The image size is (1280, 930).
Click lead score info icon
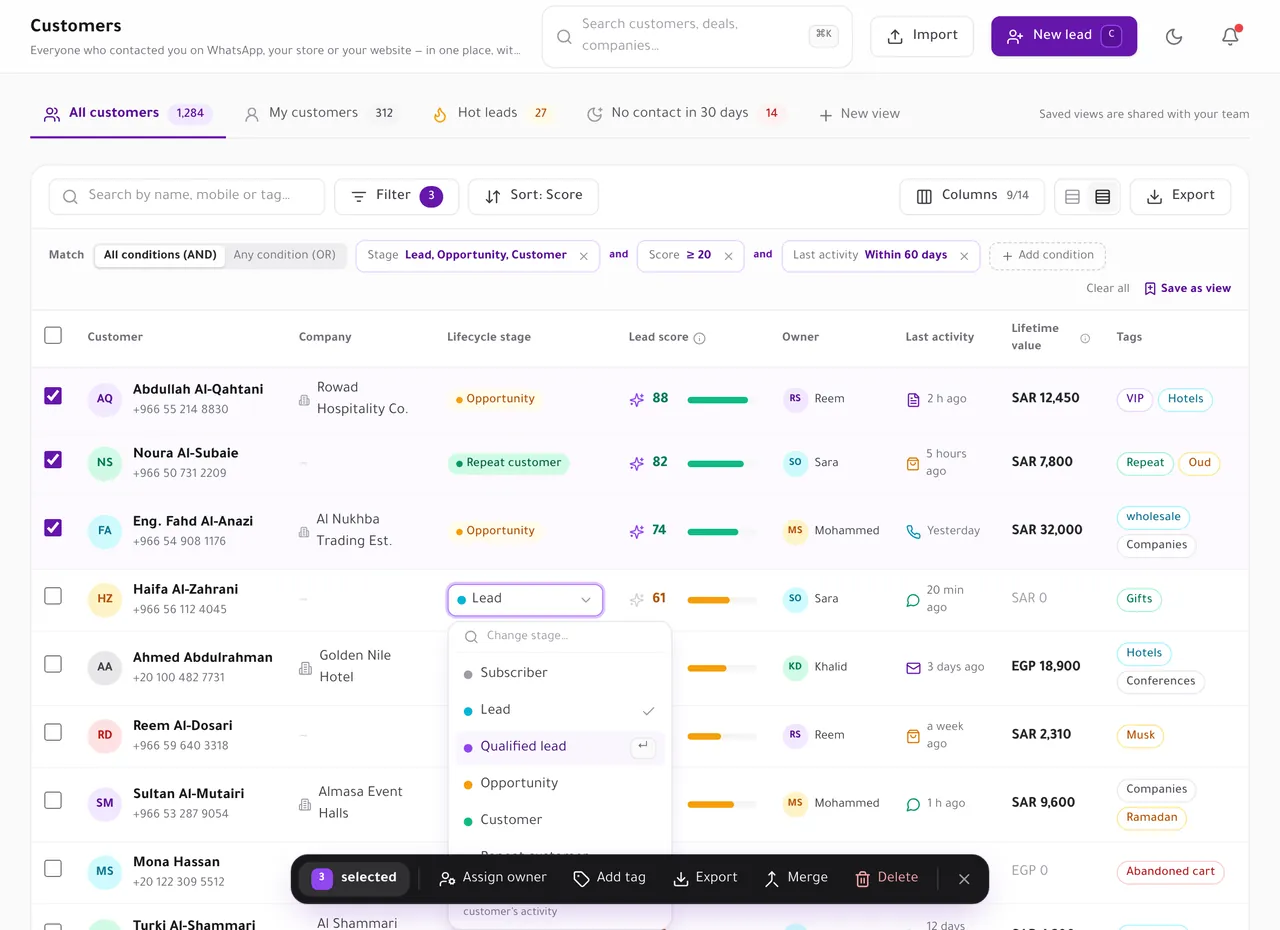click(x=700, y=338)
